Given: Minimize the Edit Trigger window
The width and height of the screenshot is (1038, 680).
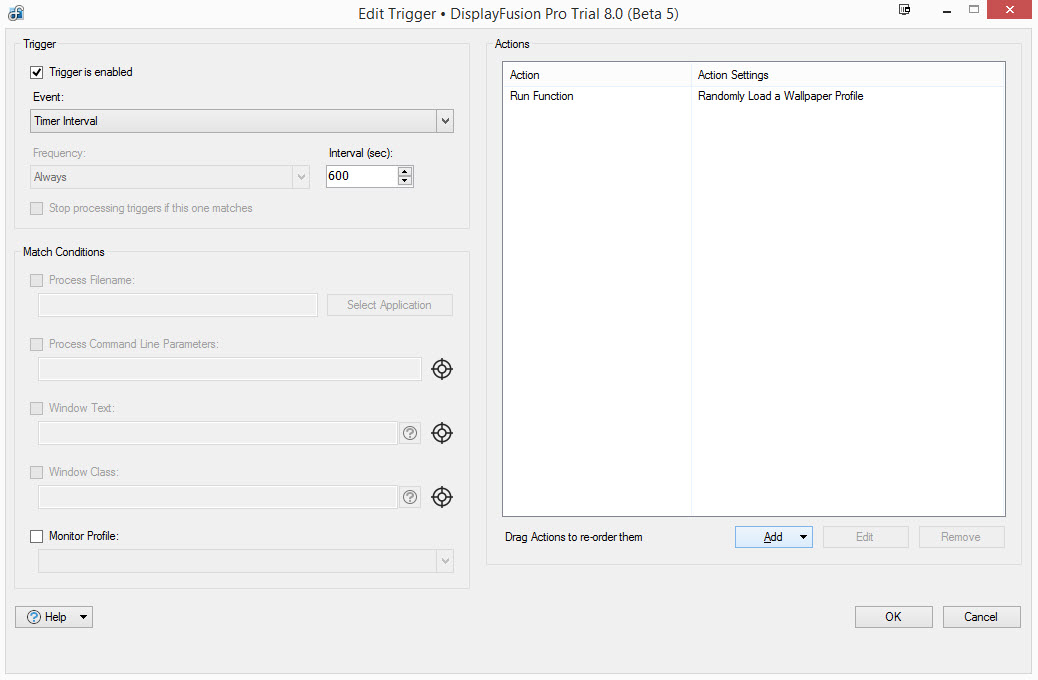Looking at the screenshot, I should [947, 11].
